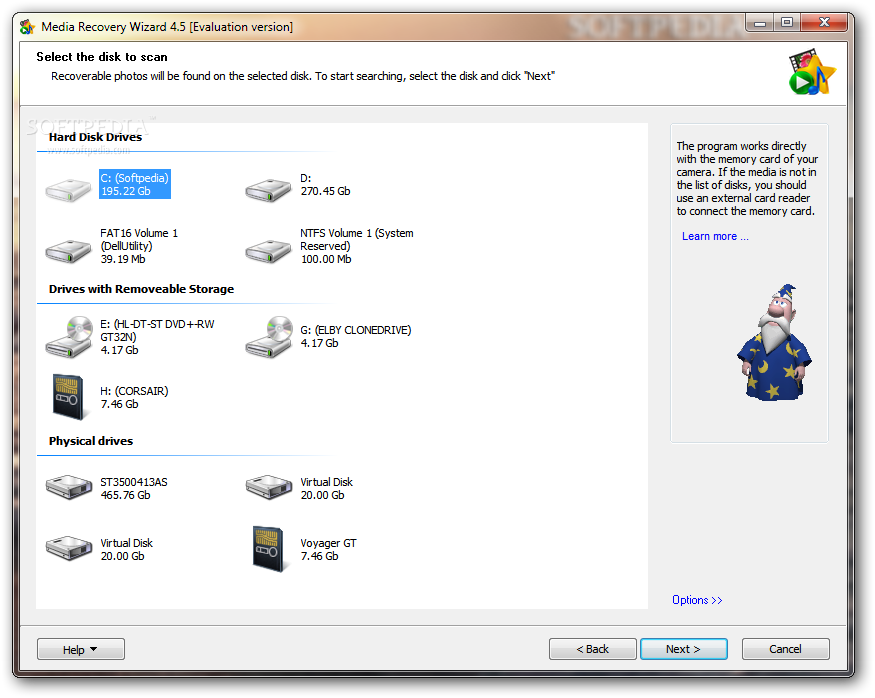Viewport: 875px width, 698px height.
Task: Click the 'Hard Disk Drives' section heading
Action: pyautogui.click(x=95, y=137)
